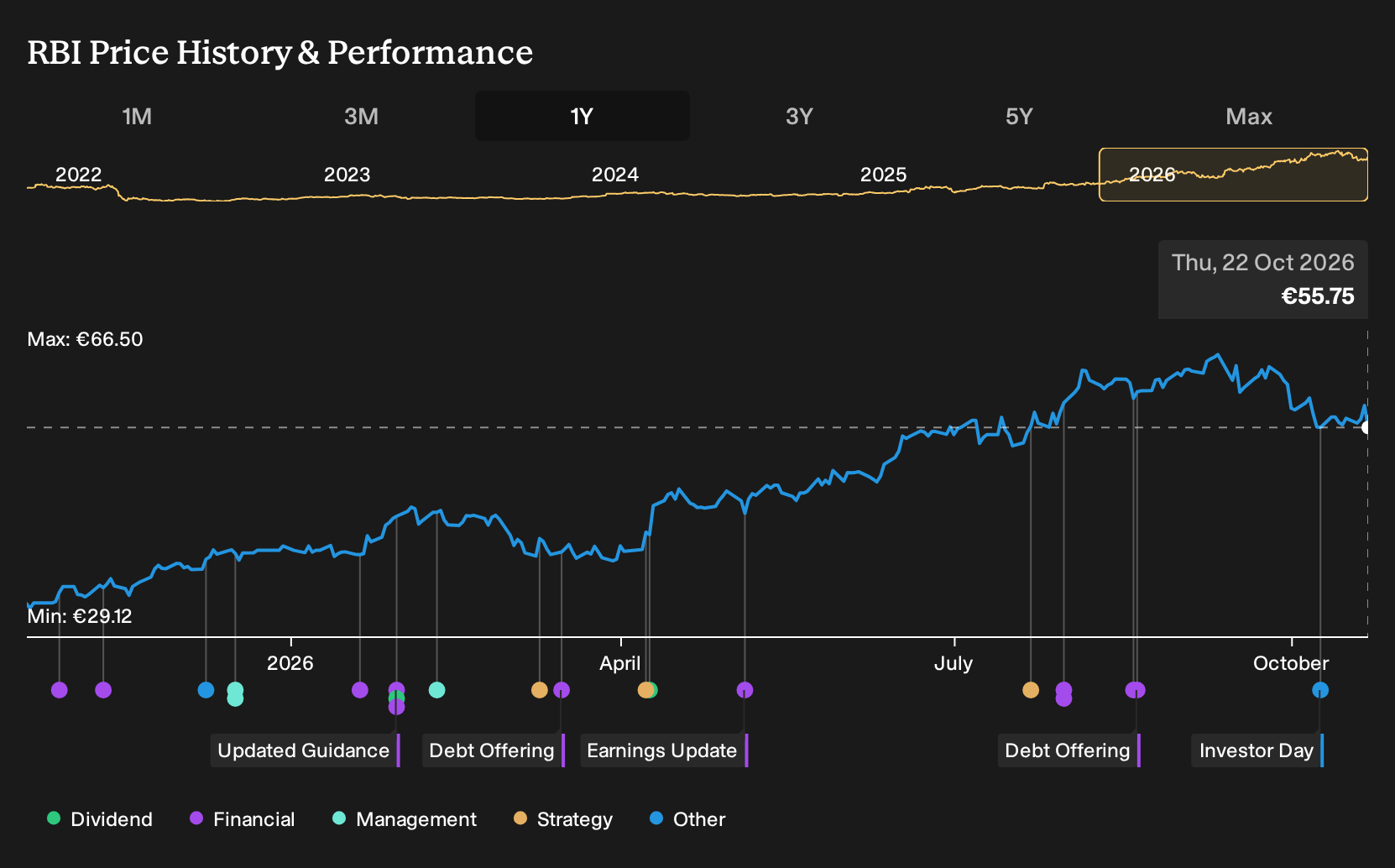The width and height of the screenshot is (1395, 868).
Task: Click the Min: €29.12 label
Action: click(x=80, y=616)
